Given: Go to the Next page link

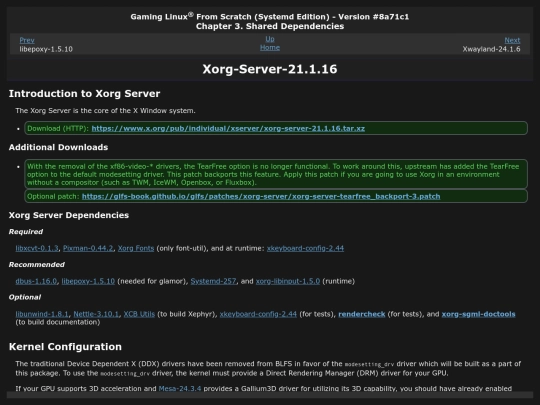Looking at the screenshot, I should (512, 40).
